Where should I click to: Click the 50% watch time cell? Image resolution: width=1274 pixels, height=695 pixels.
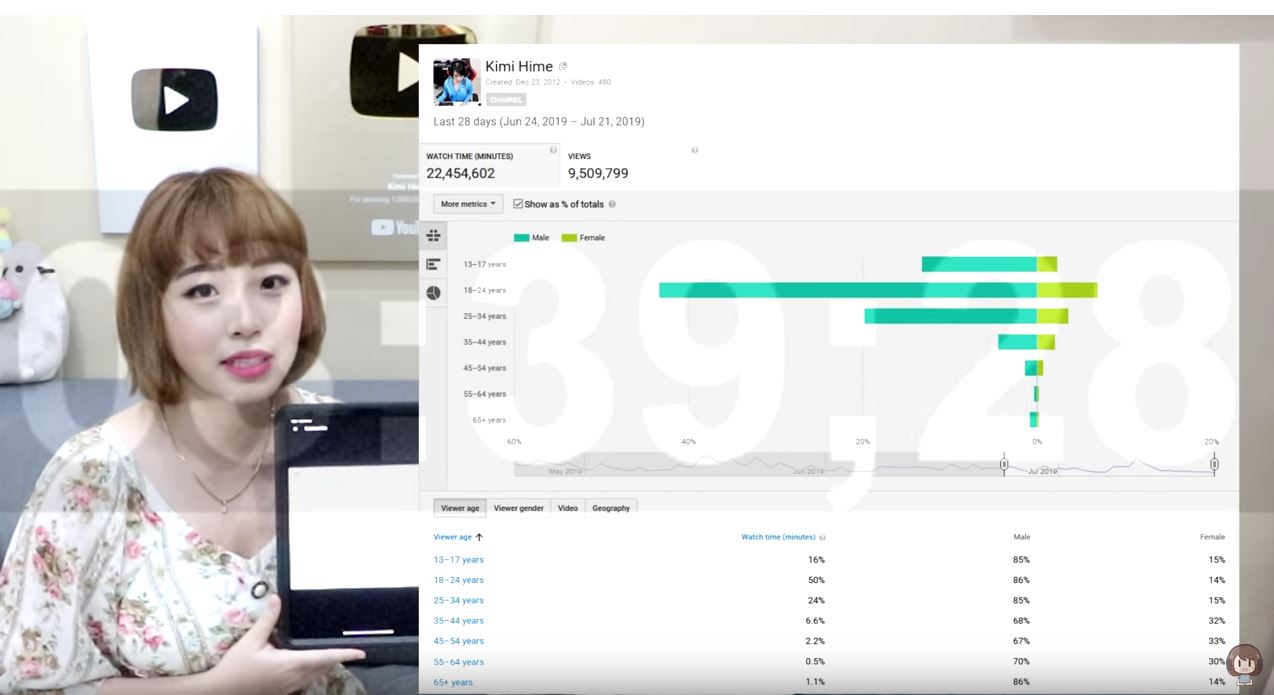[x=816, y=580]
